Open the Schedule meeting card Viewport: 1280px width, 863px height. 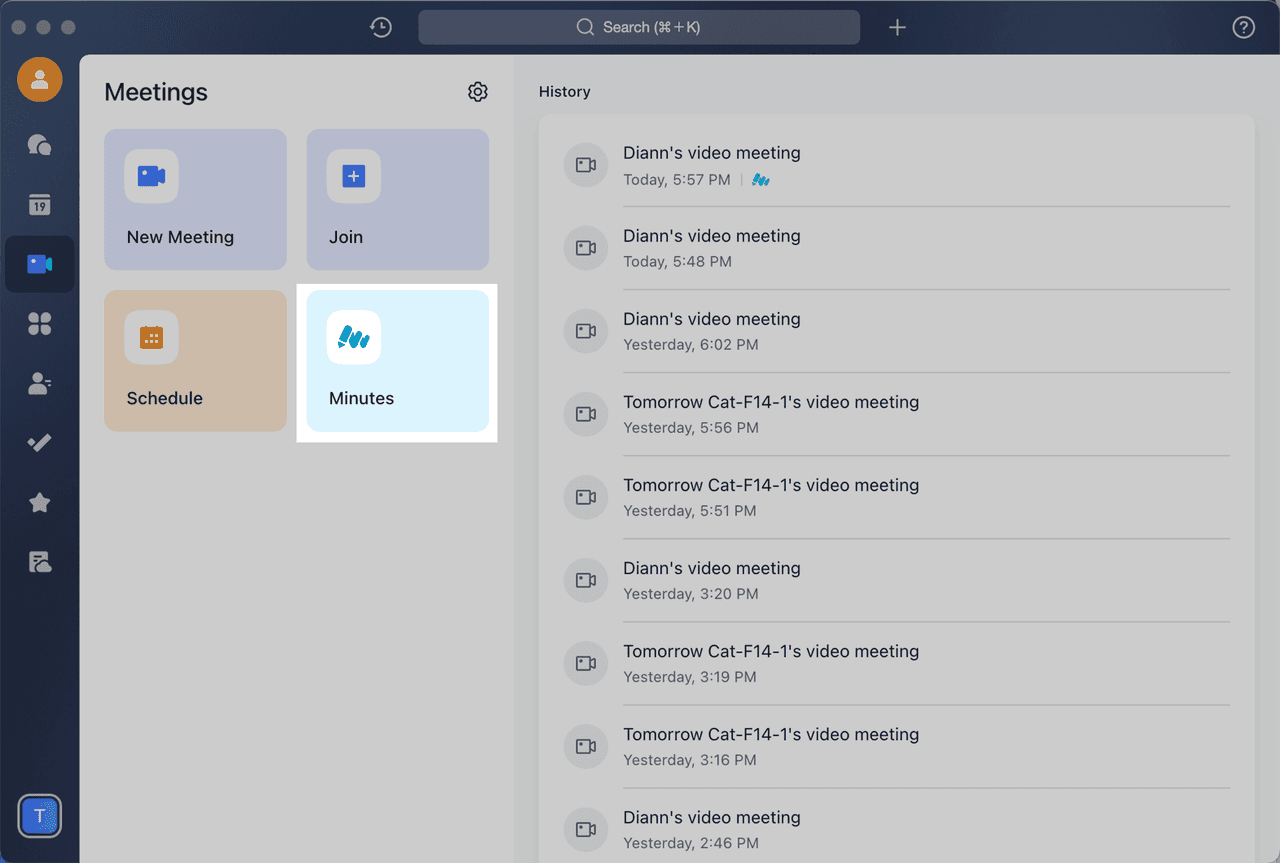tap(195, 361)
